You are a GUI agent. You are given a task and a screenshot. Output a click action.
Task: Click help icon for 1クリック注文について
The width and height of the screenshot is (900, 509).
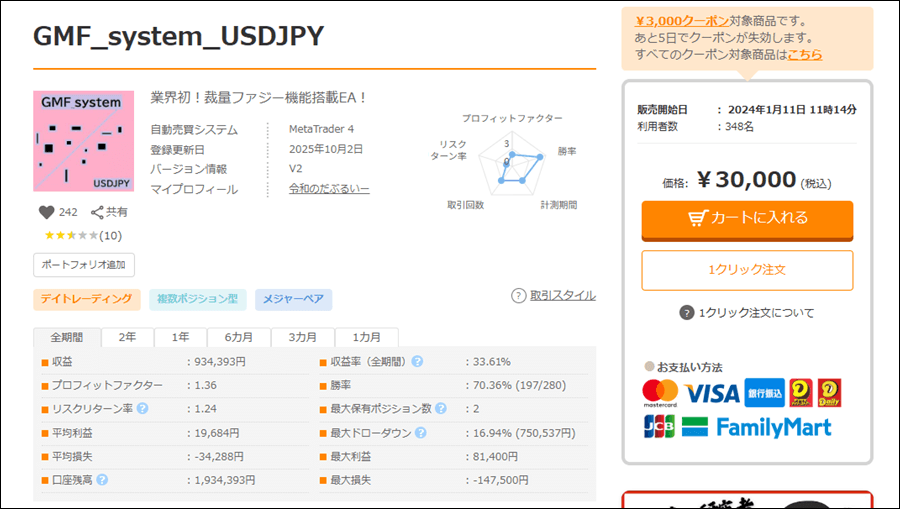pyautogui.click(x=686, y=313)
